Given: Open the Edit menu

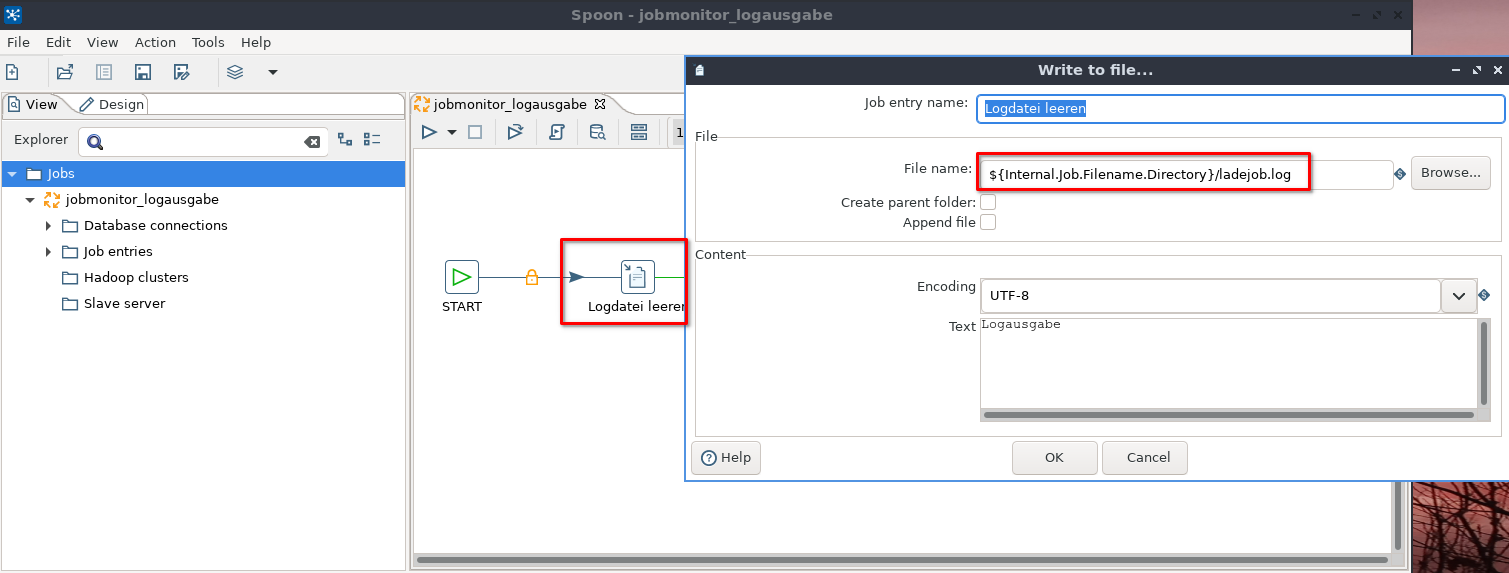Looking at the screenshot, I should point(58,42).
